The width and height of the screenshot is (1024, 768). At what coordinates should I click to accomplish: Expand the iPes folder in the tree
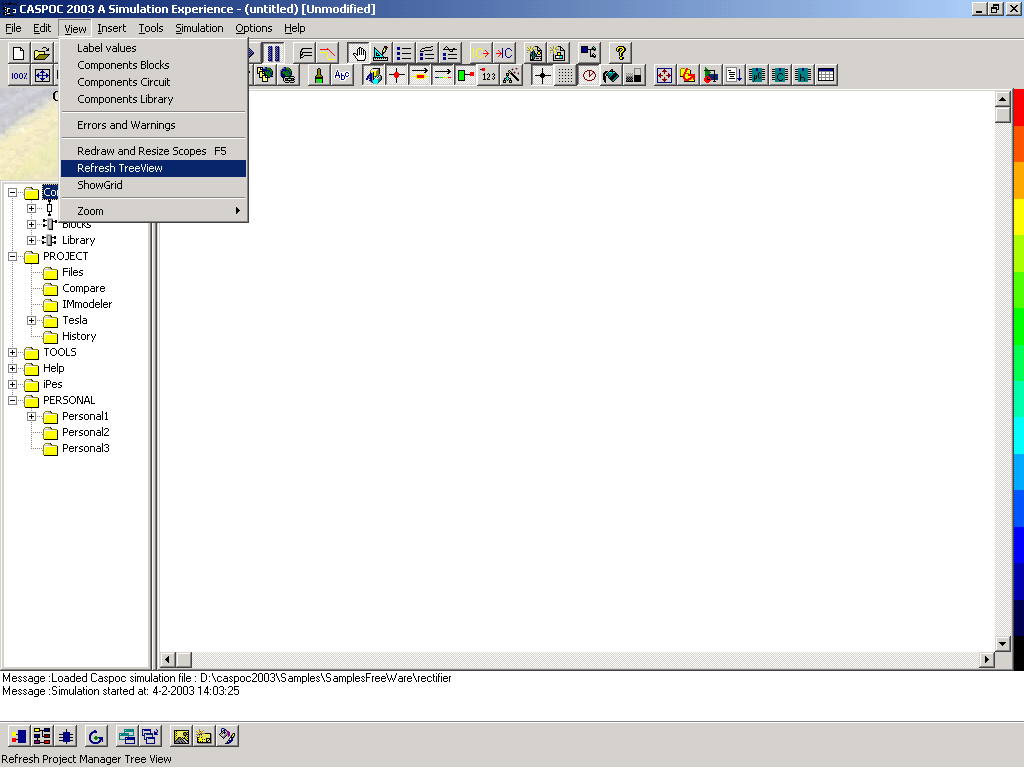click(x=12, y=385)
